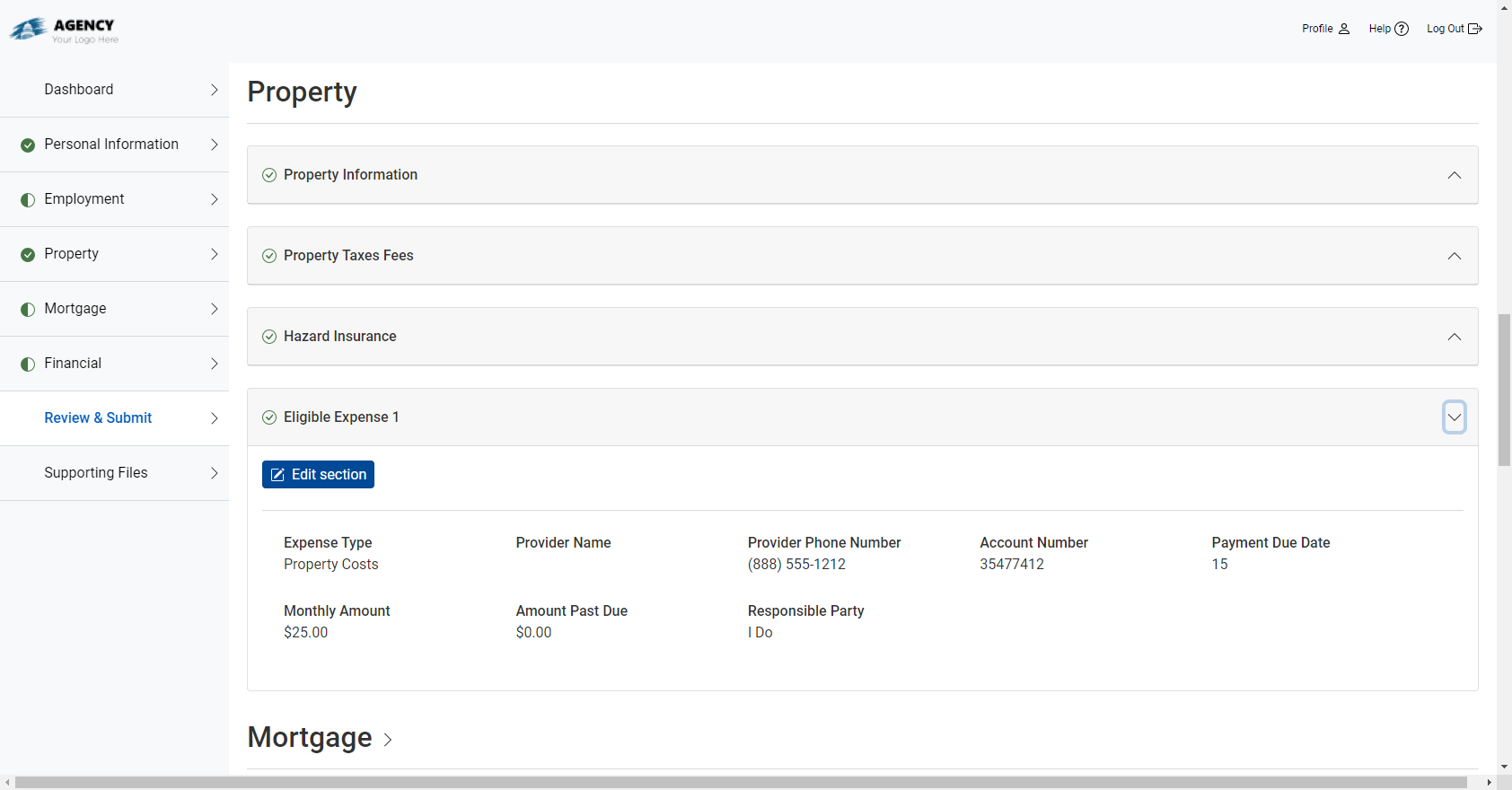Click green checkmark beside Personal Information
1512x790 pixels.
28,145
